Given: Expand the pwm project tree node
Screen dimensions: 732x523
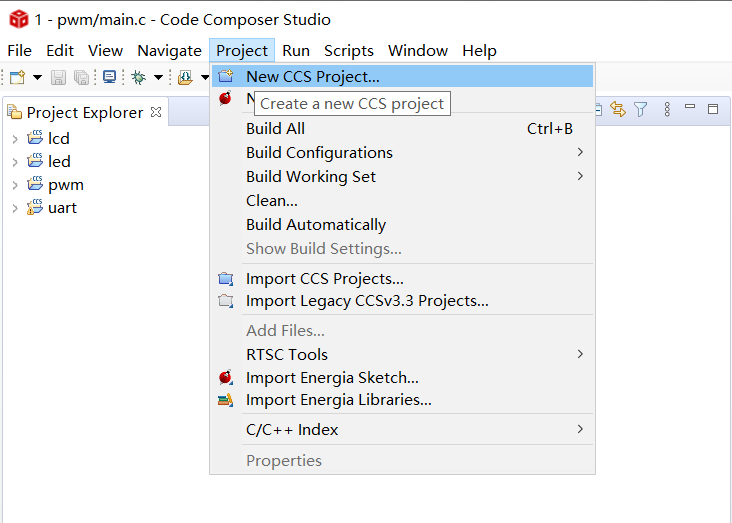Looking at the screenshot, I should [x=14, y=185].
